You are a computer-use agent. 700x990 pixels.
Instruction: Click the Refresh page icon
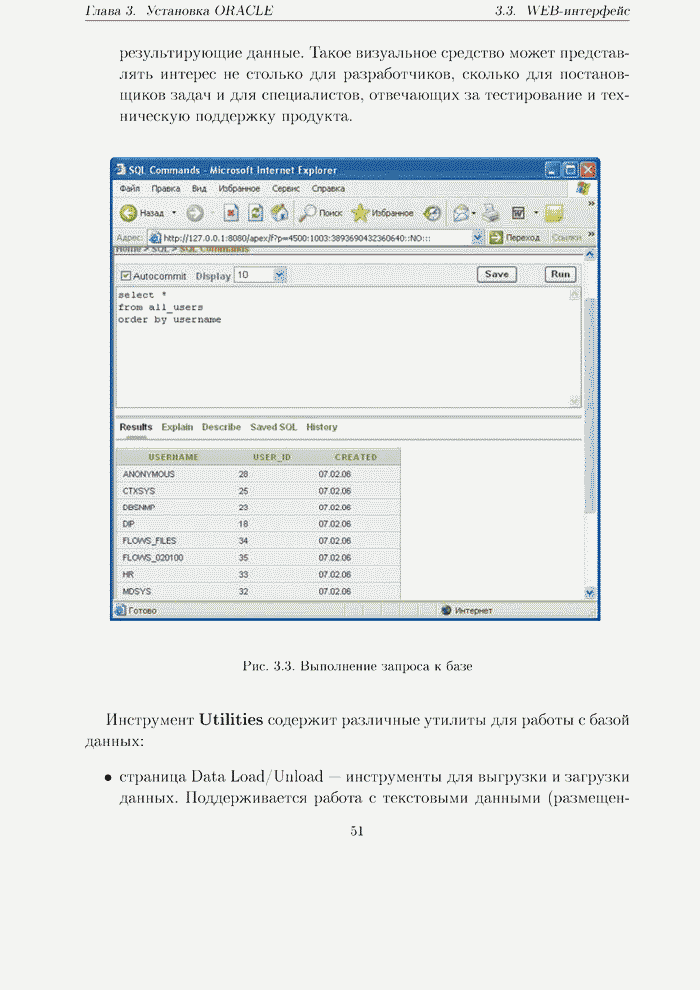tap(256, 213)
